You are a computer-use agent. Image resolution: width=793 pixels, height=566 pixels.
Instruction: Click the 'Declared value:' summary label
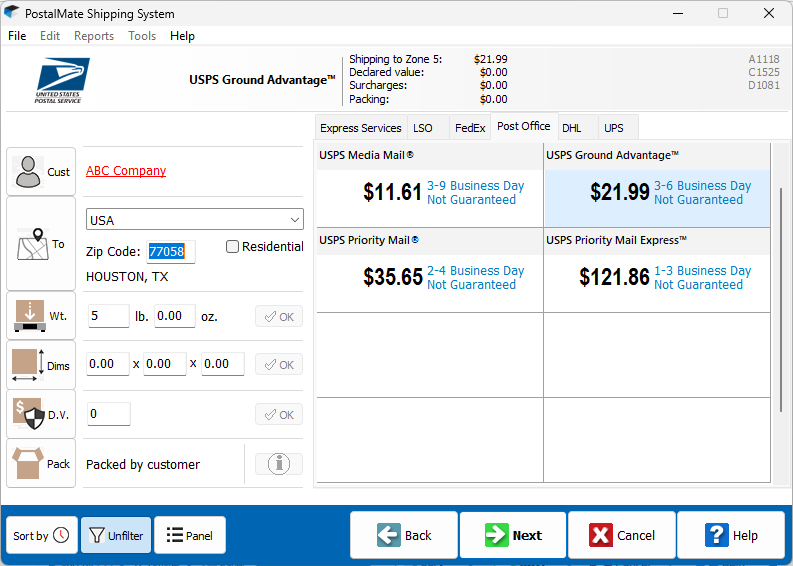(x=386, y=72)
